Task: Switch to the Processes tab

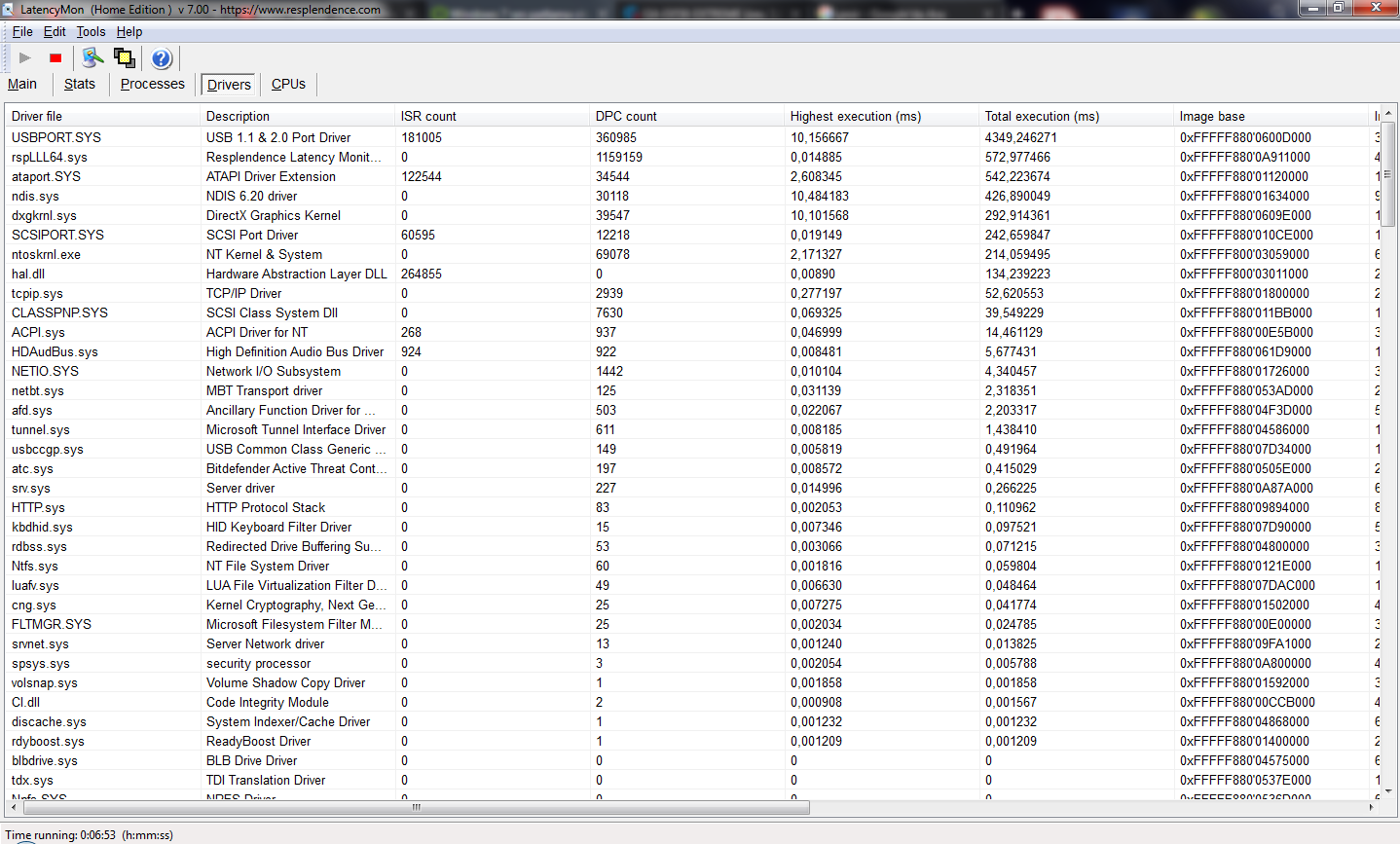Action: tap(152, 85)
